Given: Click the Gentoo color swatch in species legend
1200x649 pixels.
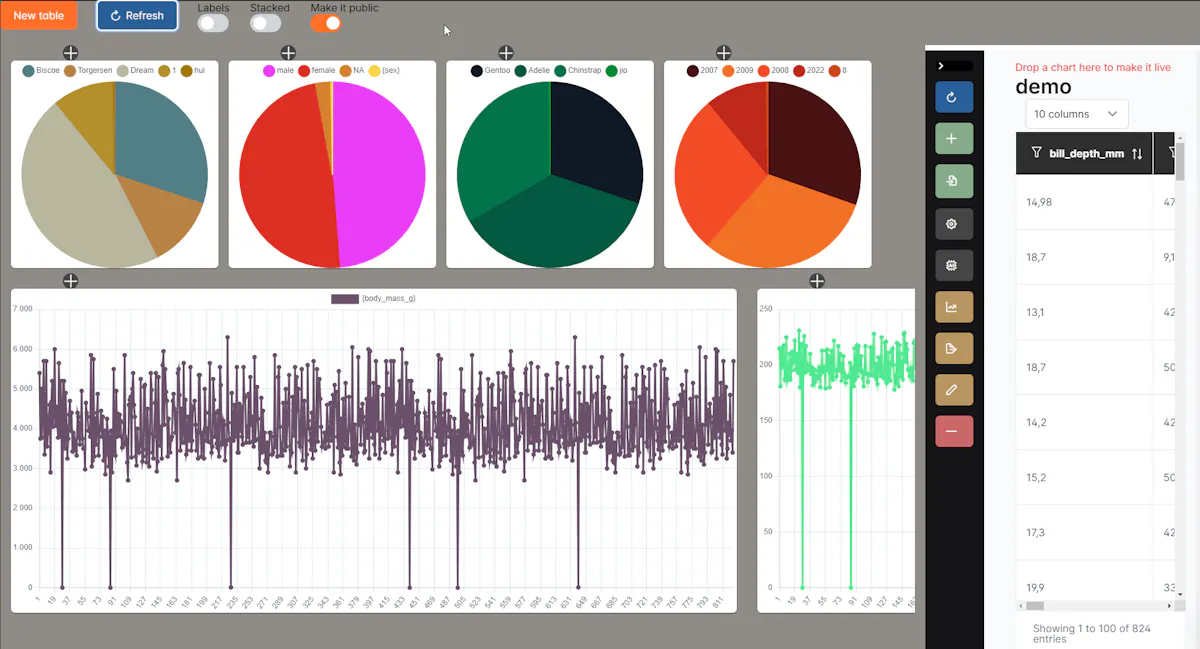Looking at the screenshot, I should (477, 71).
